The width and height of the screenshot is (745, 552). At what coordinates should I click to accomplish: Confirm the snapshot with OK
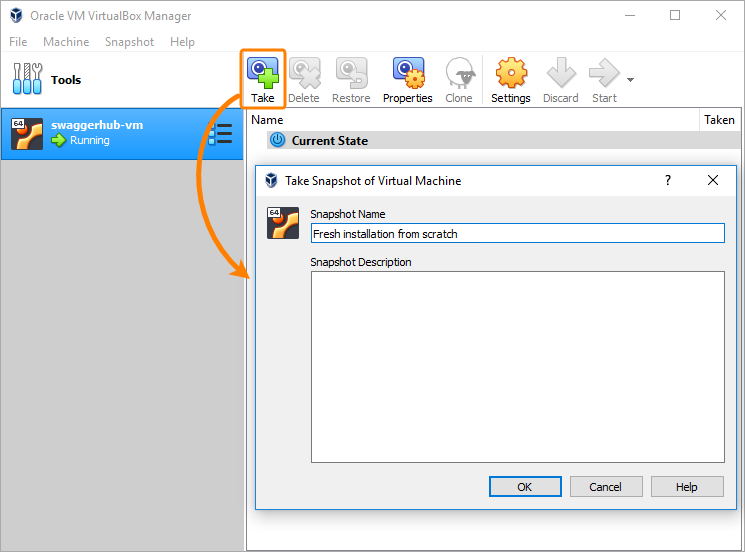coord(525,486)
